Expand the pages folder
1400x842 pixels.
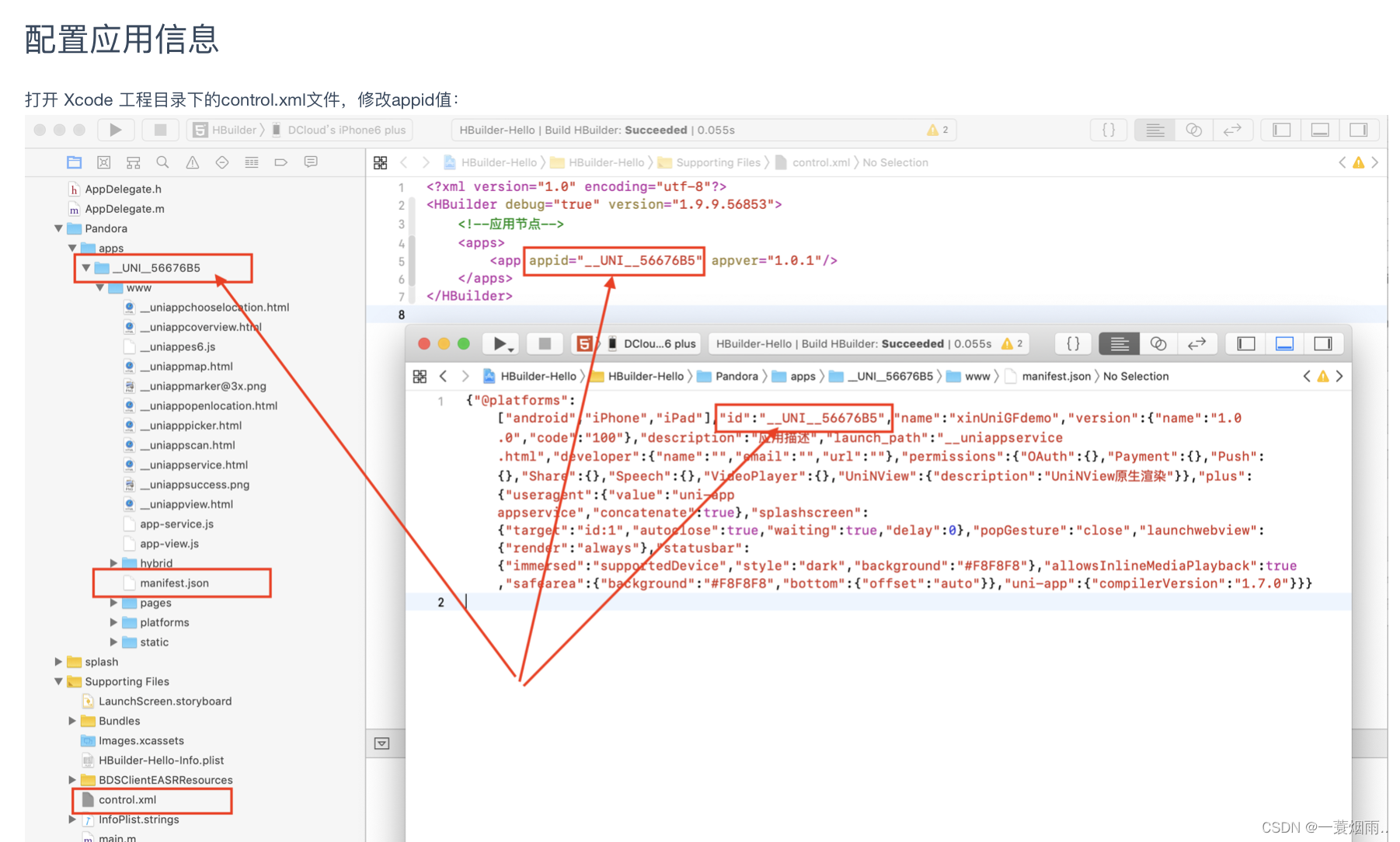pyautogui.click(x=114, y=603)
